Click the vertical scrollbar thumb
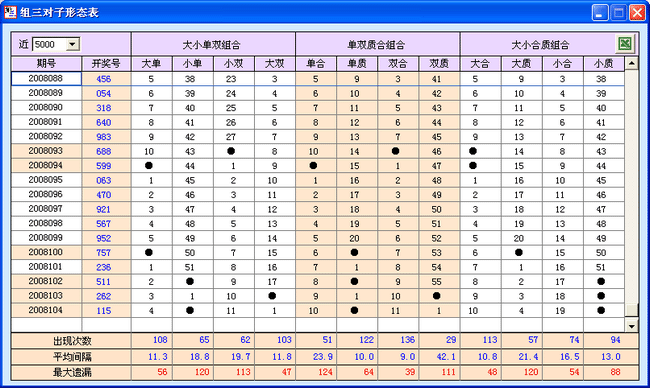 (631, 310)
